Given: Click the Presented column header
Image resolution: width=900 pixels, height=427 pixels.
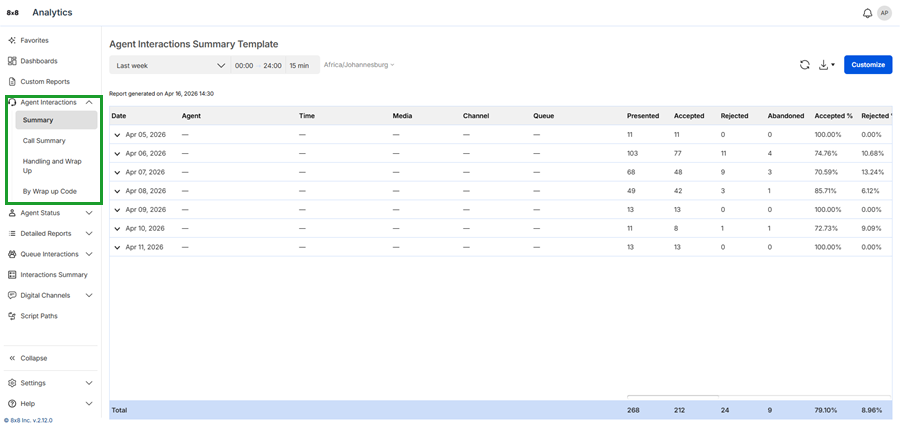Looking at the screenshot, I should 643,116.
